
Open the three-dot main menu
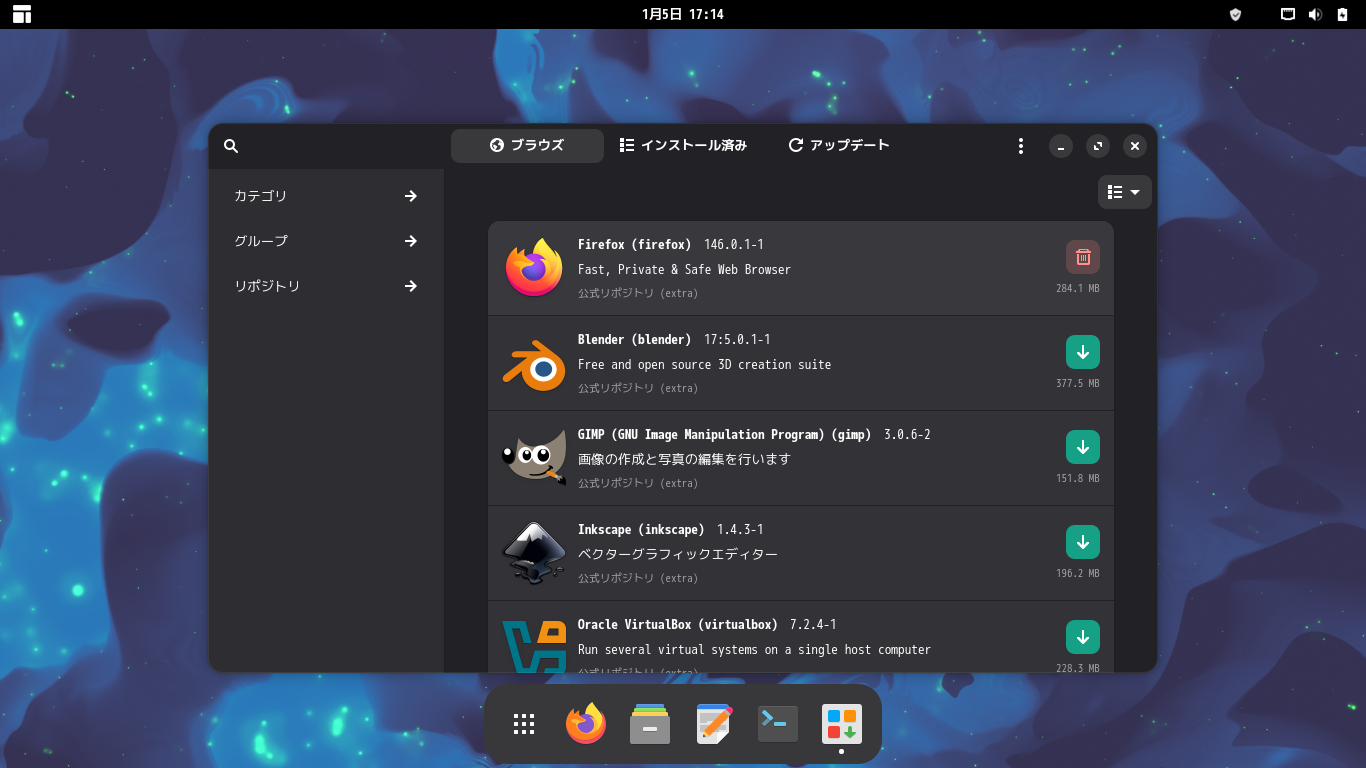pos(1020,146)
